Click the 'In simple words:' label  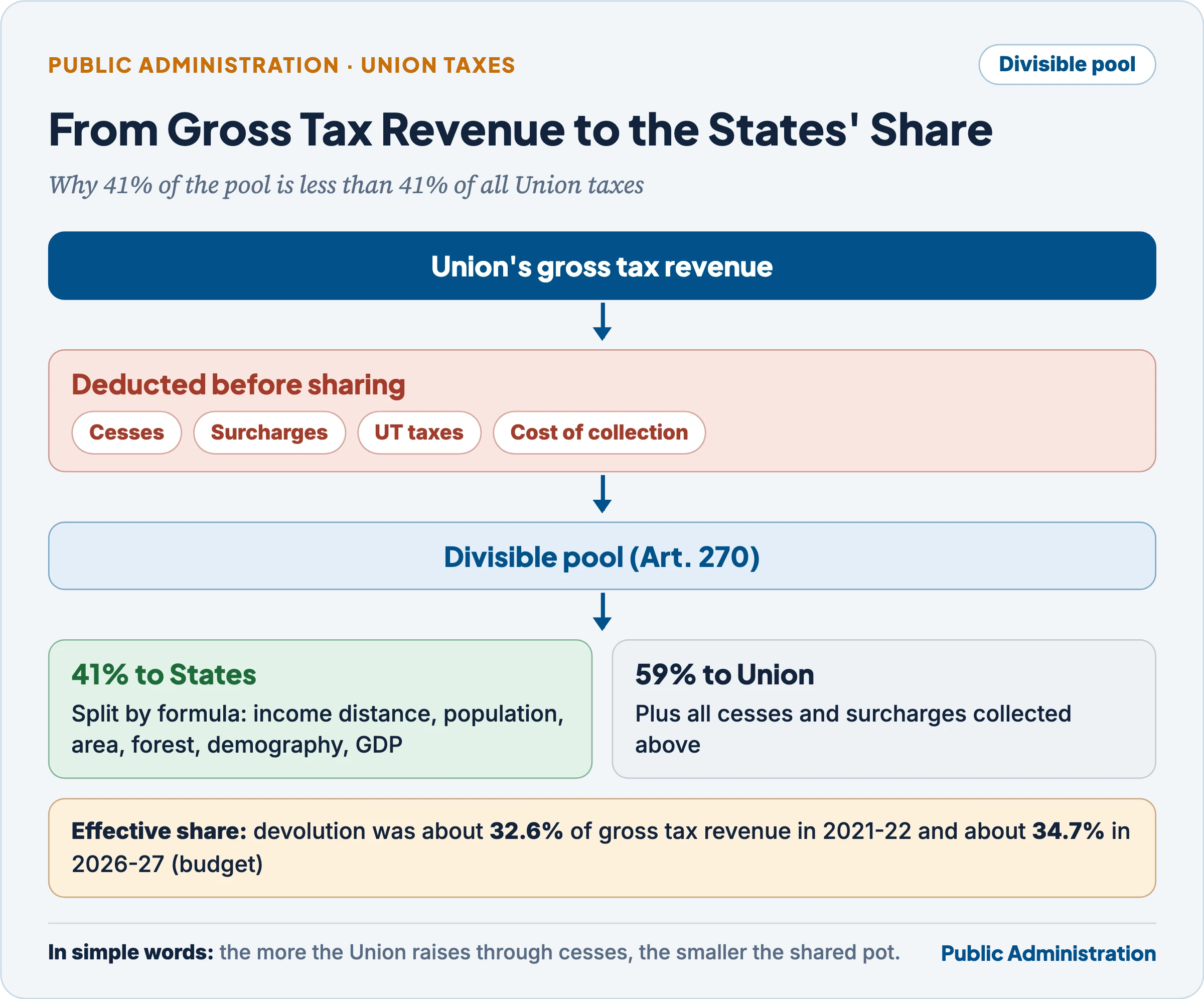click(x=131, y=952)
